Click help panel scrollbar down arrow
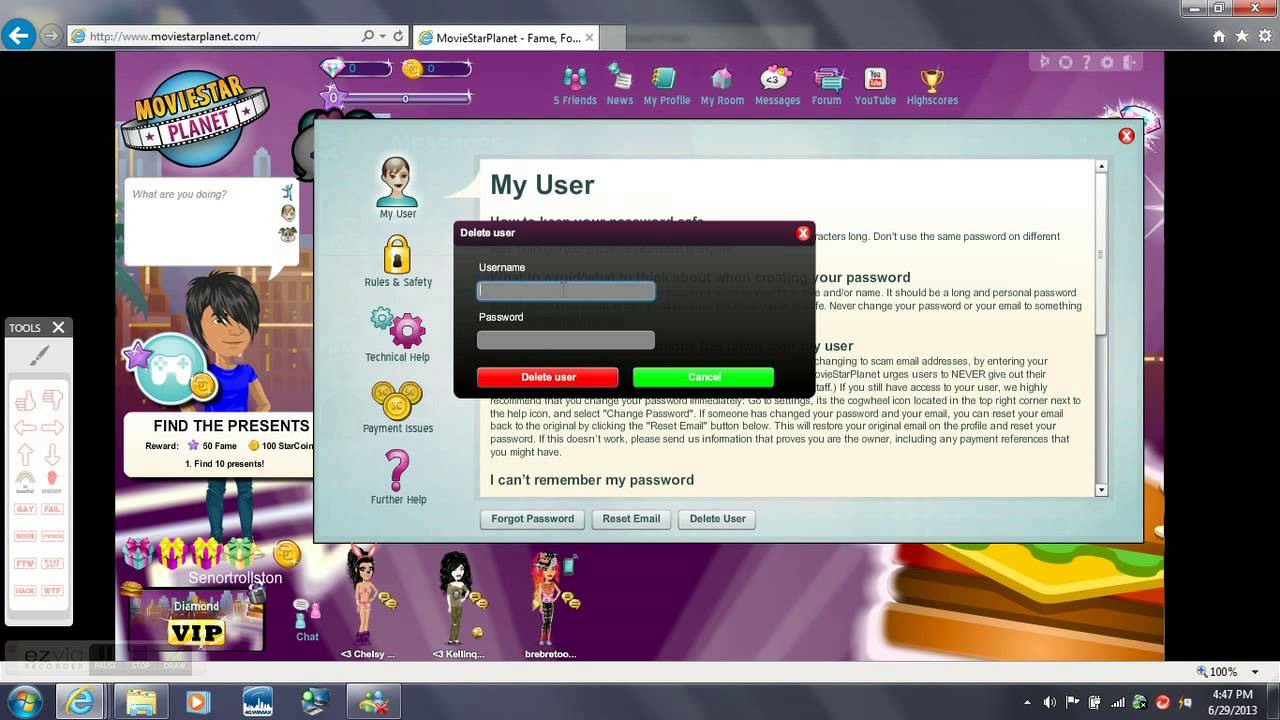The height and width of the screenshot is (720, 1280). [1101, 489]
